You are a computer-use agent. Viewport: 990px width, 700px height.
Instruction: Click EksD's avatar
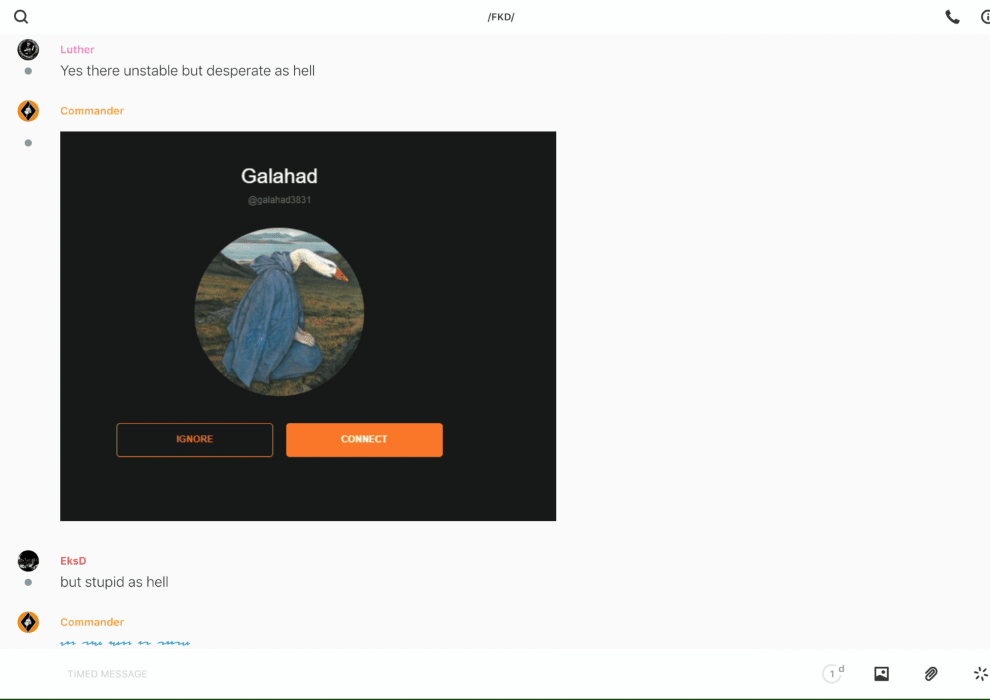[x=28, y=561]
